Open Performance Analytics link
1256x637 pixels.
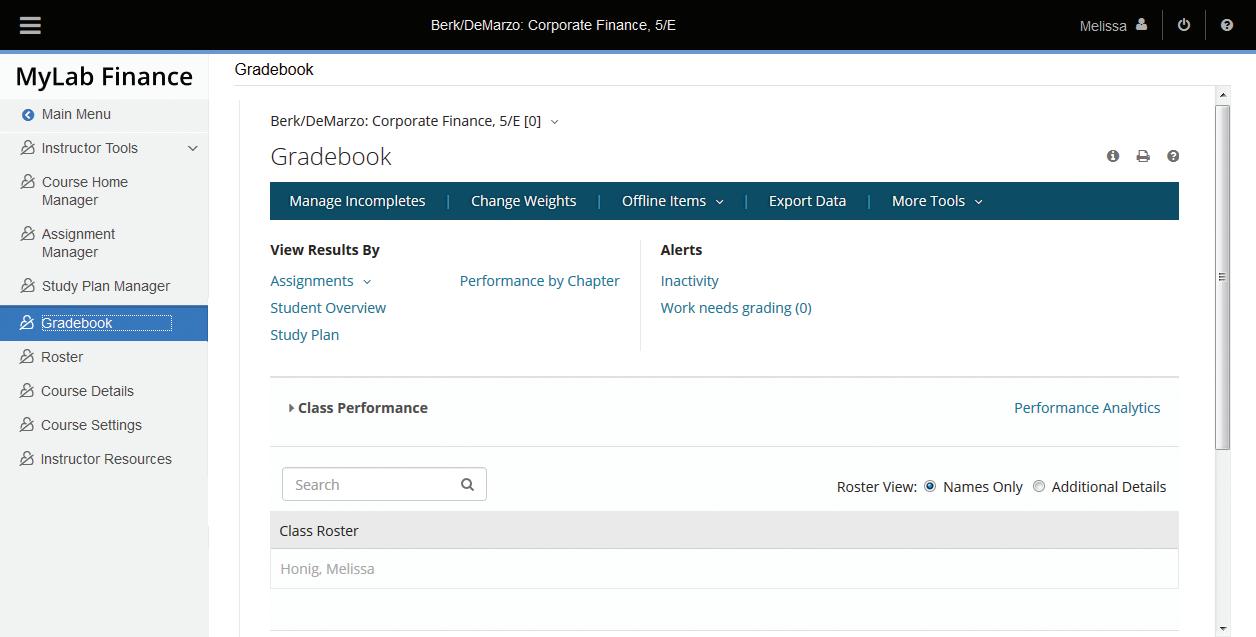1087,408
